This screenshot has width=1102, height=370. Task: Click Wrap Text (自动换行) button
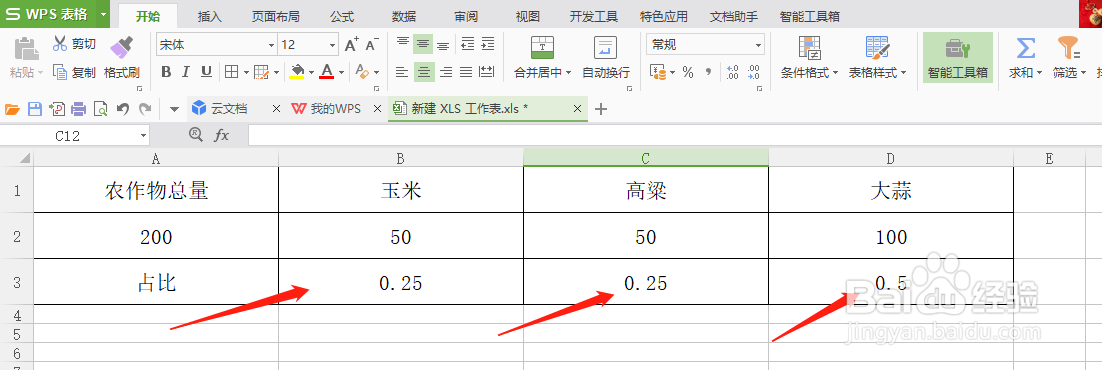coord(605,58)
